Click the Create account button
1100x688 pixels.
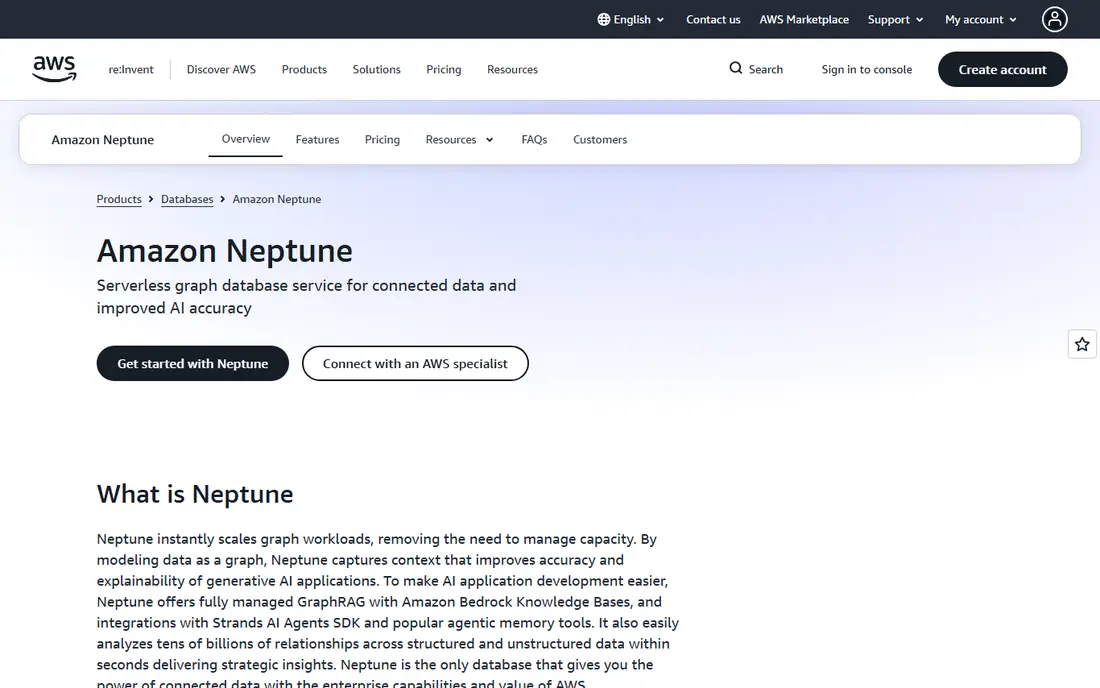(1002, 69)
